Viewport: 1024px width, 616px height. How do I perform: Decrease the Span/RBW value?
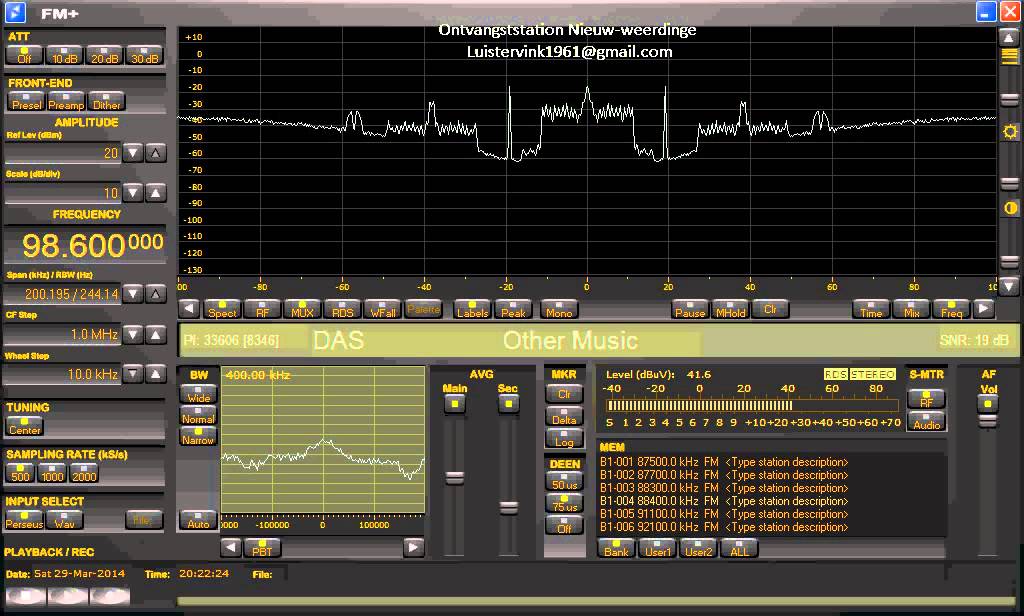coord(133,294)
